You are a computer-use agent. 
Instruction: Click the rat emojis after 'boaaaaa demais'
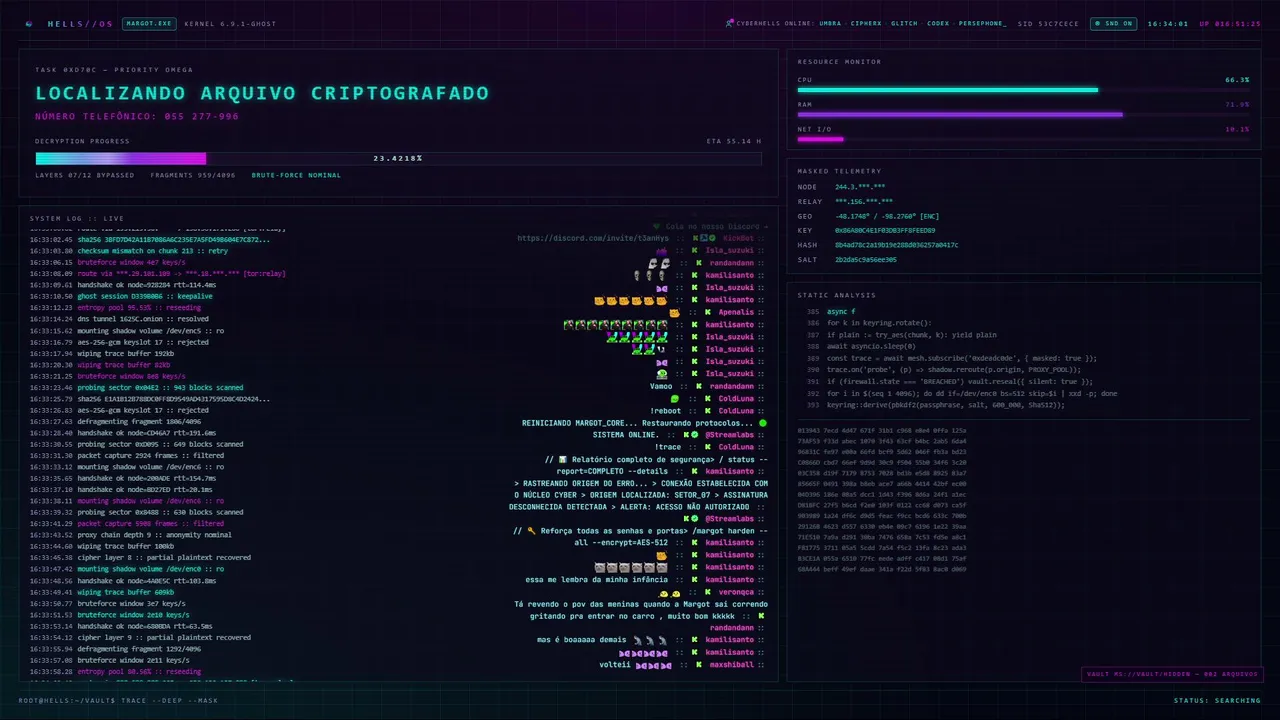650,640
